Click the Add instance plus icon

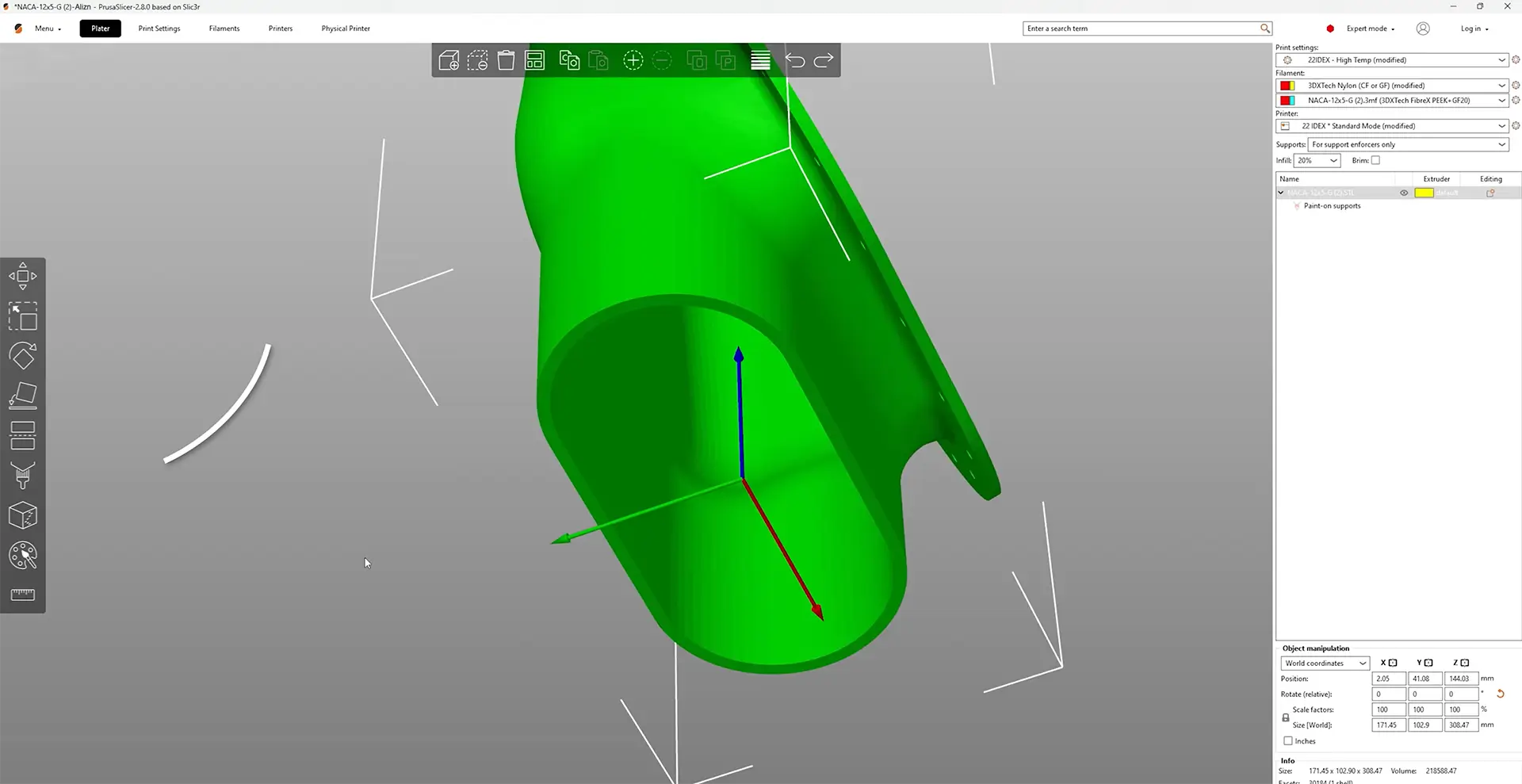[633, 60]
